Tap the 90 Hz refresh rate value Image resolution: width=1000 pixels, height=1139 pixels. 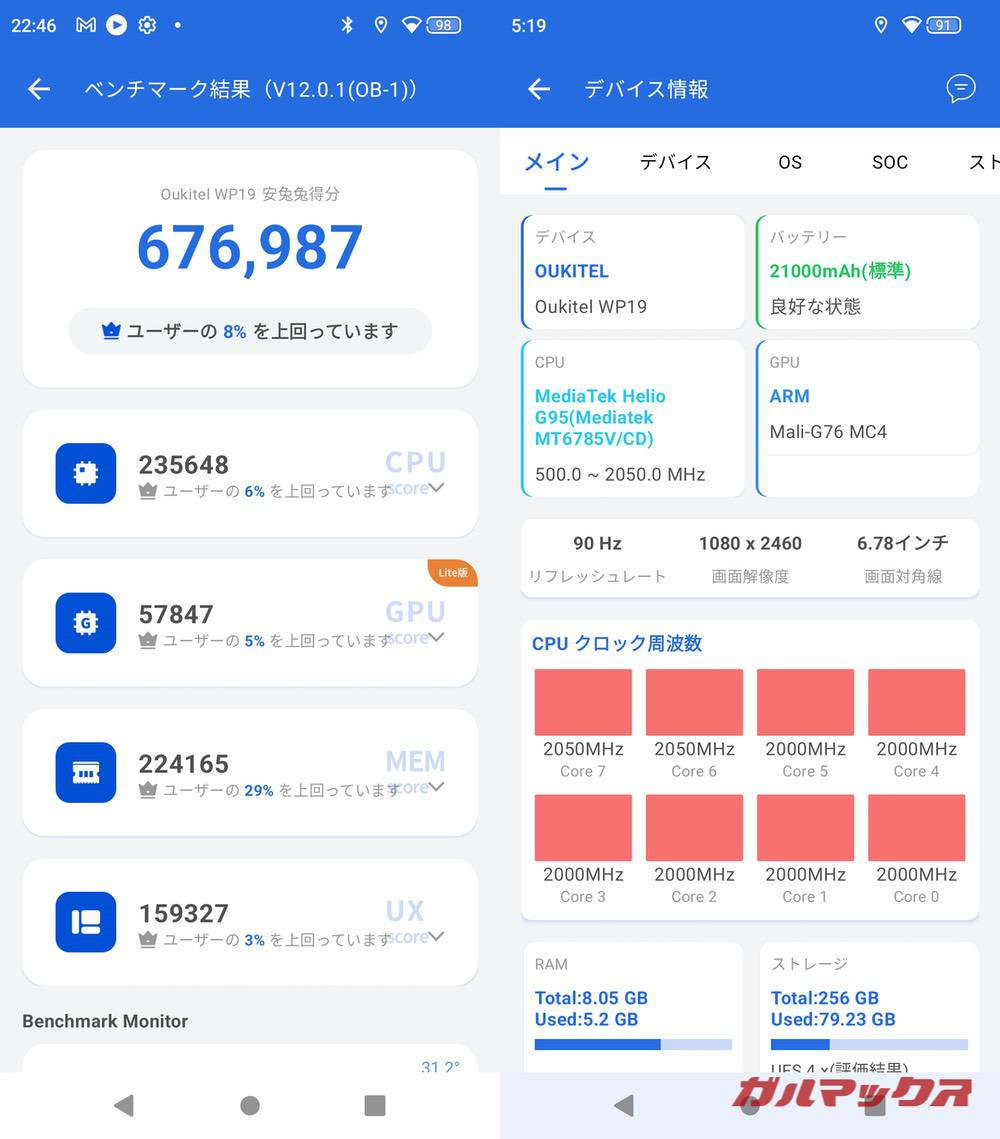(x=597, y=543)
